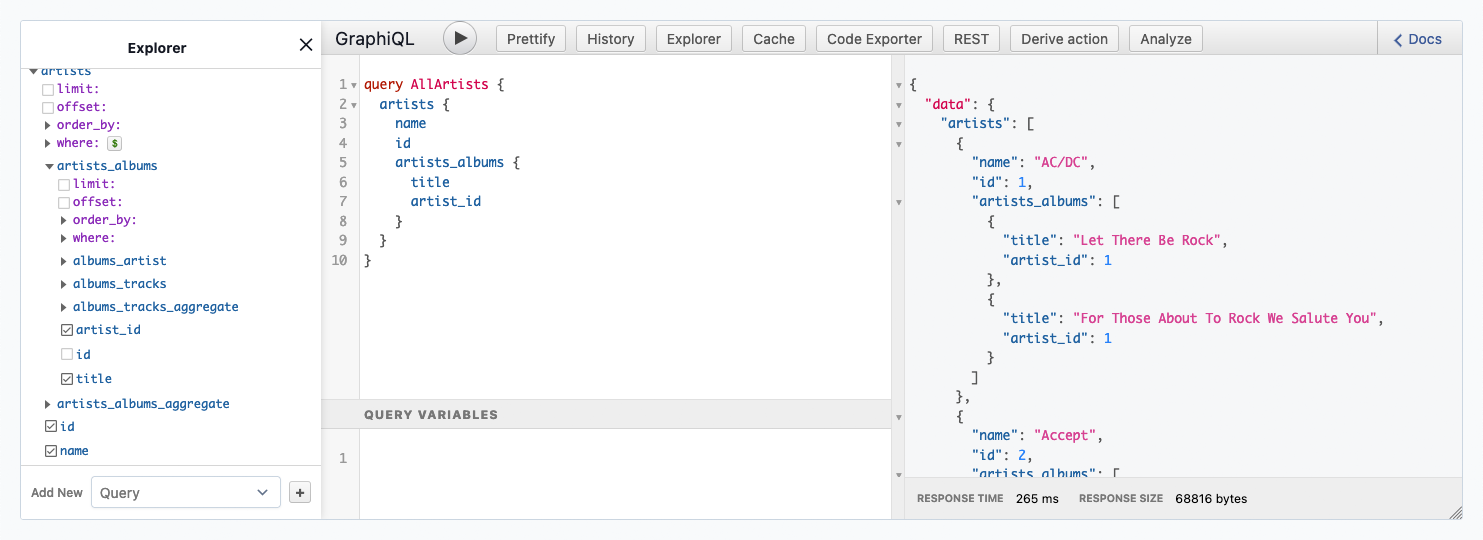The image size is (1483, 540).
Task: Run the query with the play button
Action: pyautogui.click(x=460, y=38)
